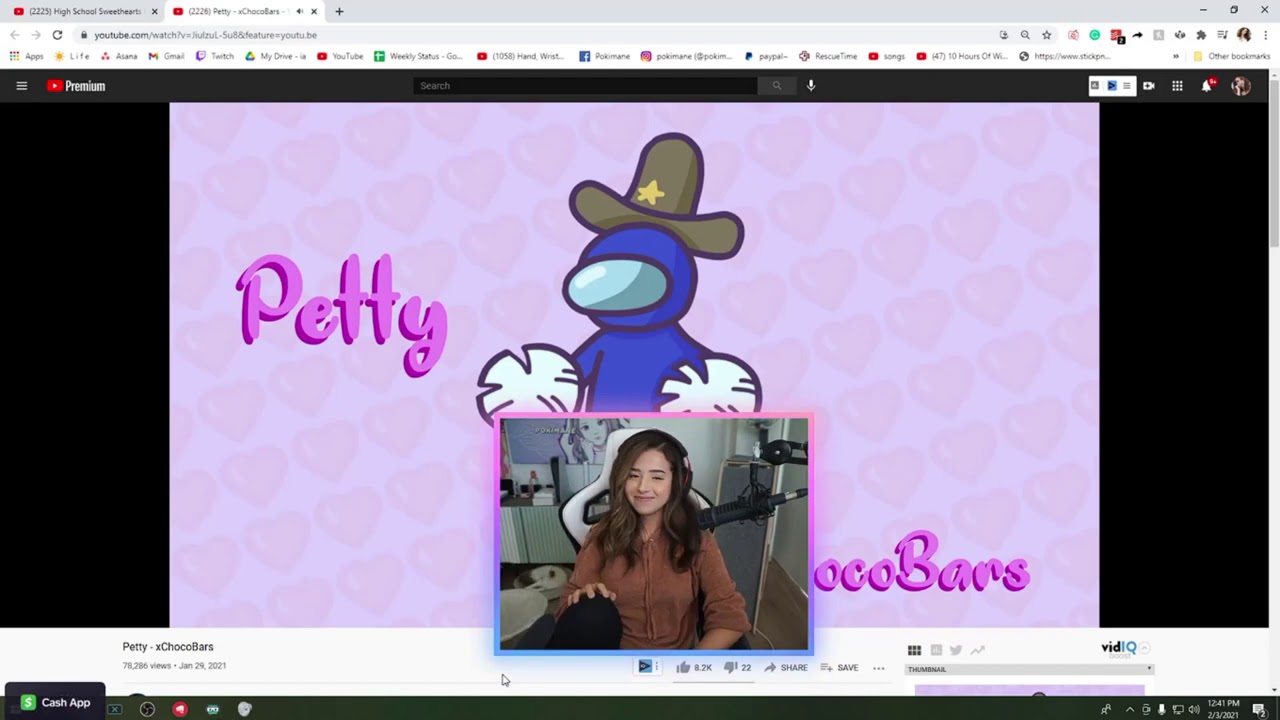The width and height of the screenshot is (1280, 720).
Task: Click the YouTube search field
Action: [x=586, y=86]
